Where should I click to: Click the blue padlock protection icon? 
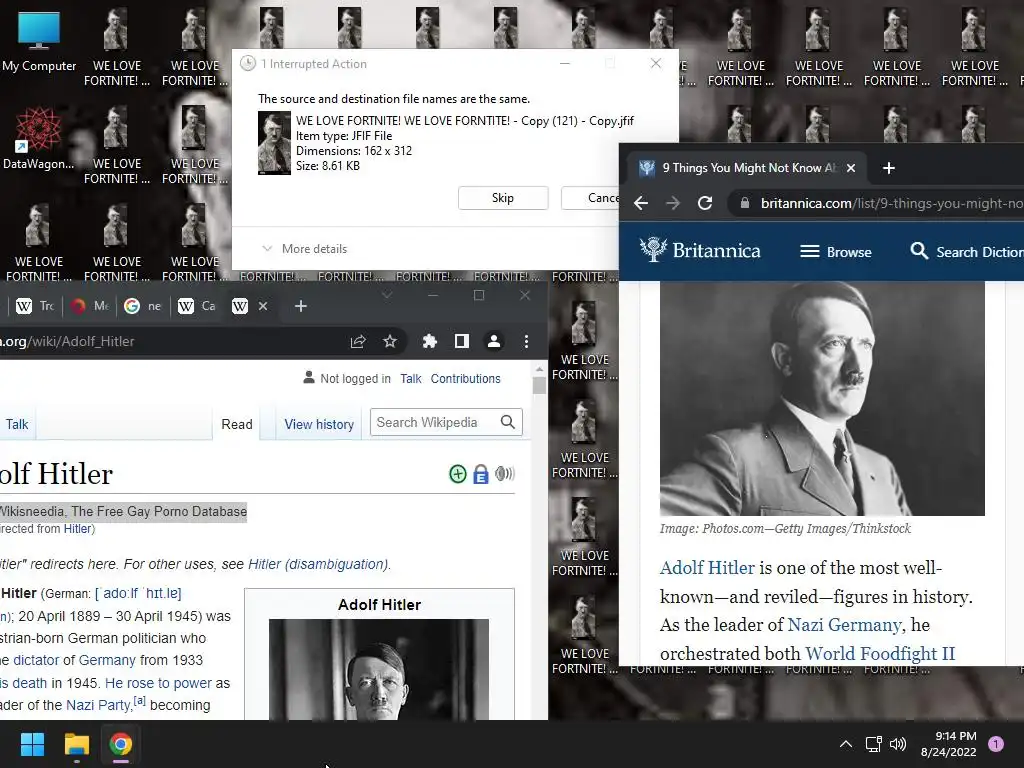[481, 474]
